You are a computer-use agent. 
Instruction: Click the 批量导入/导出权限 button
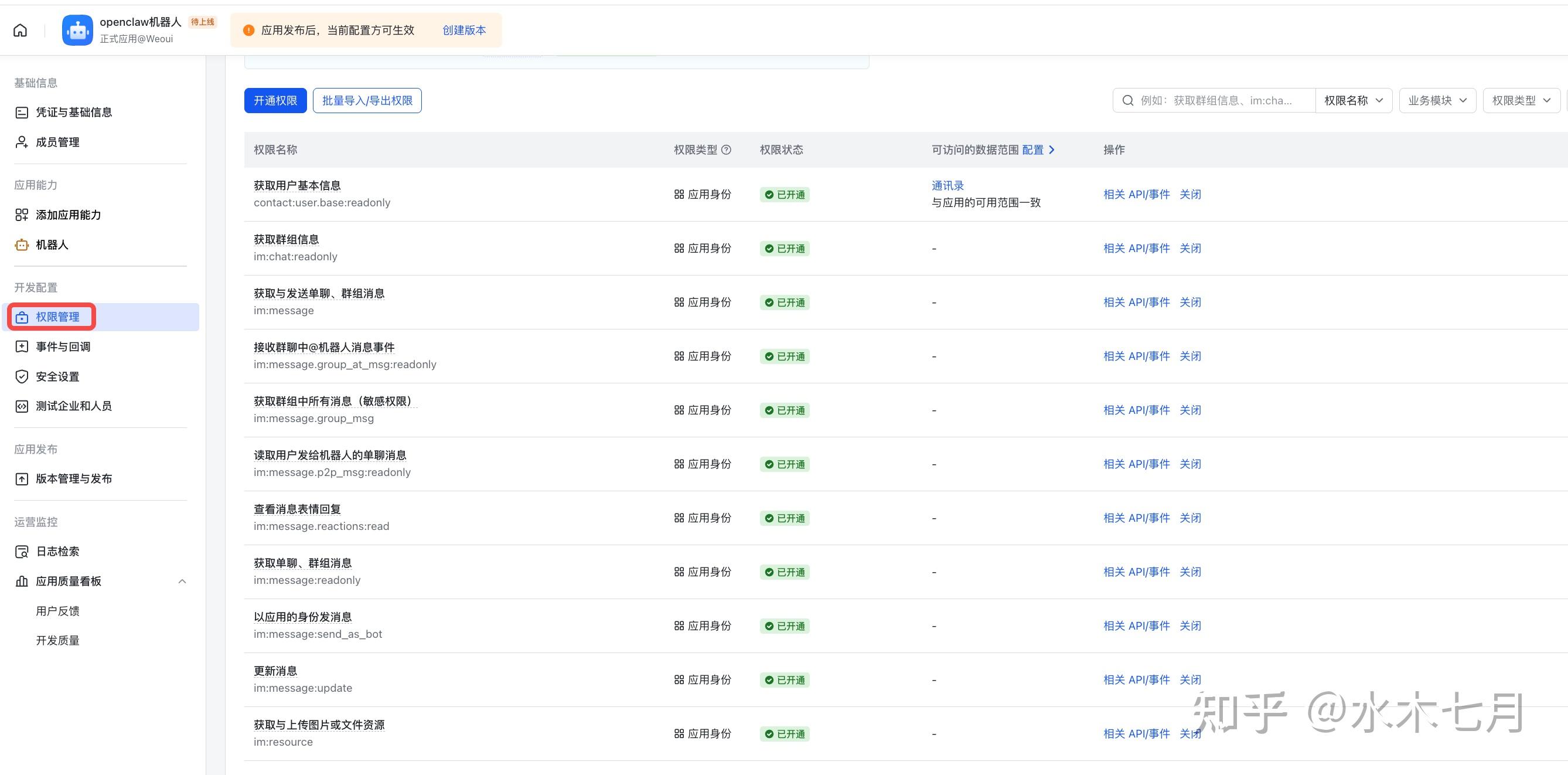click(367, 100)
